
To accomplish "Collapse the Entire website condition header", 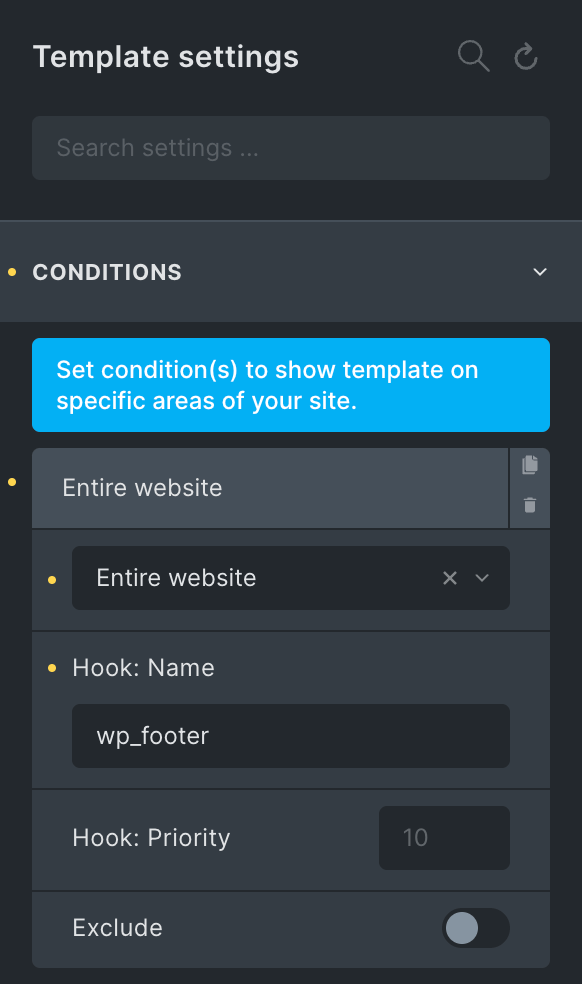I will pos(270,488).
